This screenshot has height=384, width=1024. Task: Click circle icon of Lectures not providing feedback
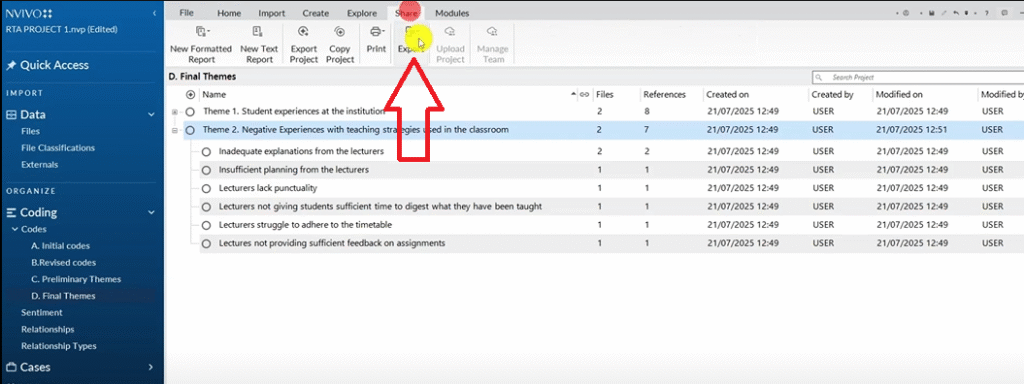click(206, 243)
